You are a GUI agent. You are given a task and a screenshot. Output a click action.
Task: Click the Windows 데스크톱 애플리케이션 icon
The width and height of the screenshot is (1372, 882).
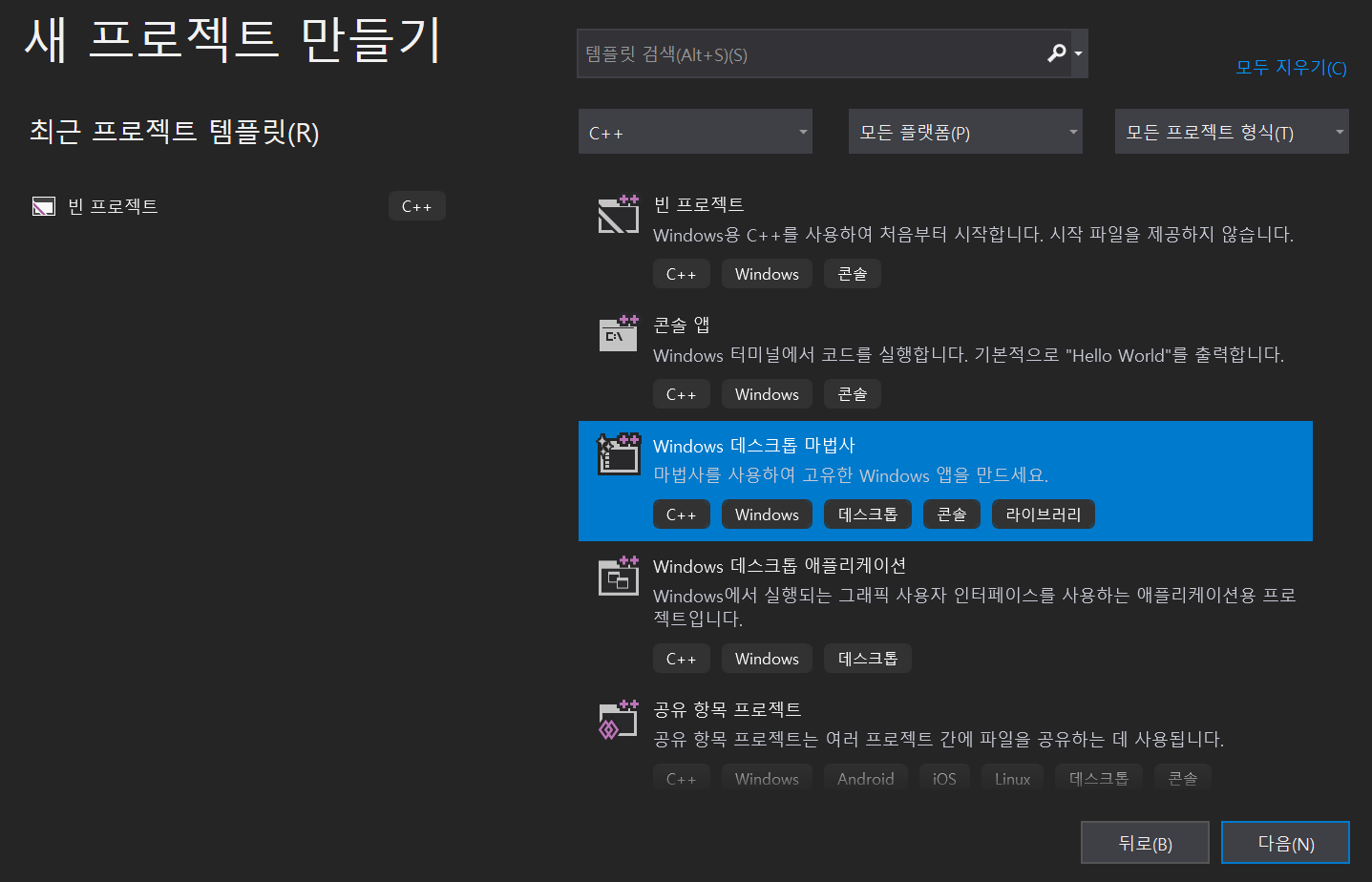(x=618, y=576)
